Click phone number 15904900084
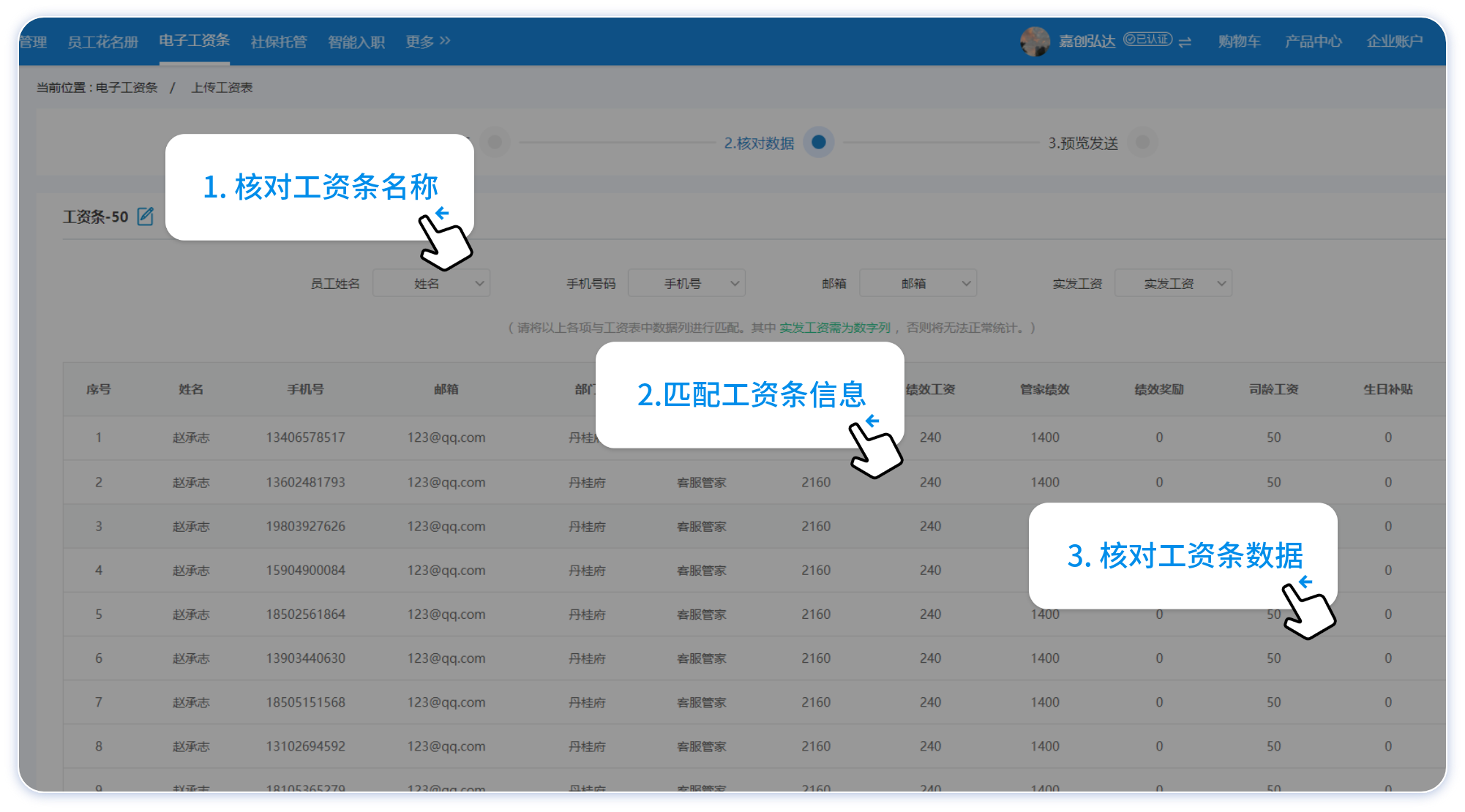Viewport: 1465px width, 812px height. point(305,570)
